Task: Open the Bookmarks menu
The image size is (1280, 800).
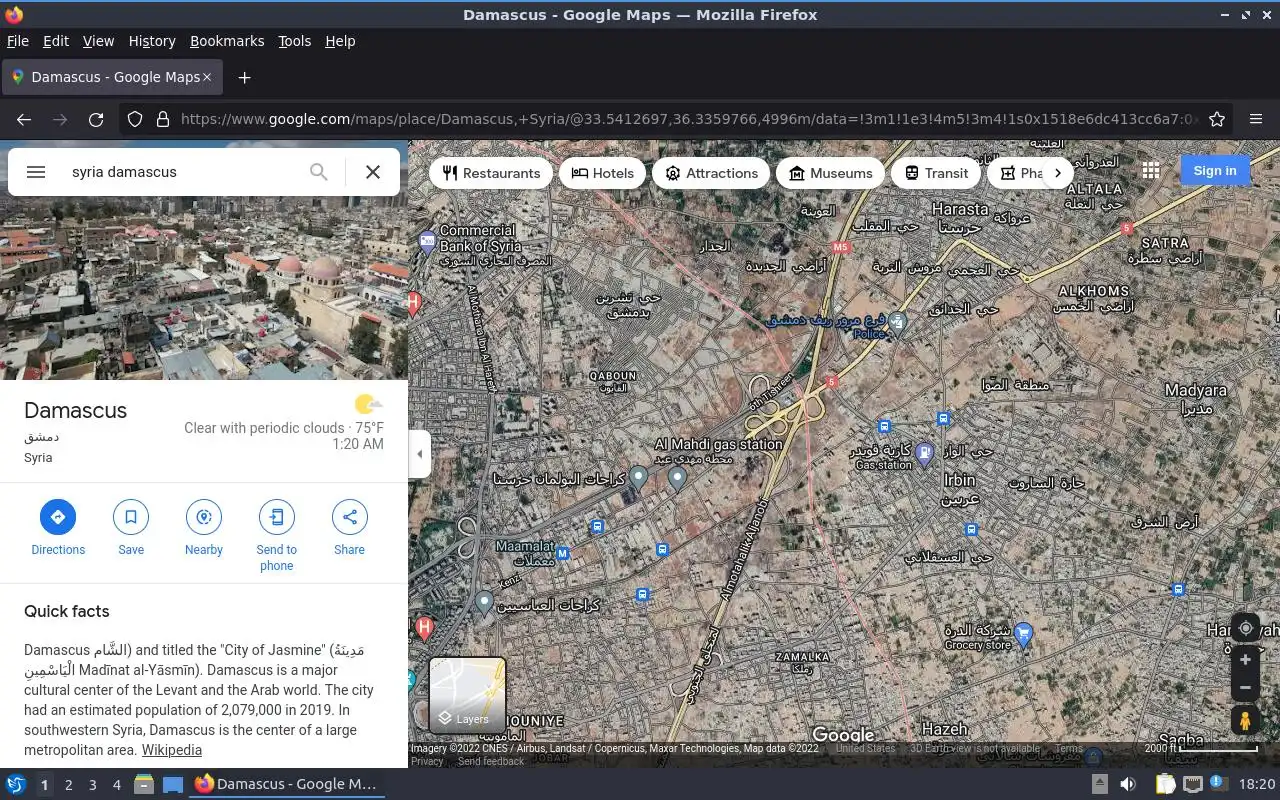Action: pyautogui.click(x=227, y=41)
